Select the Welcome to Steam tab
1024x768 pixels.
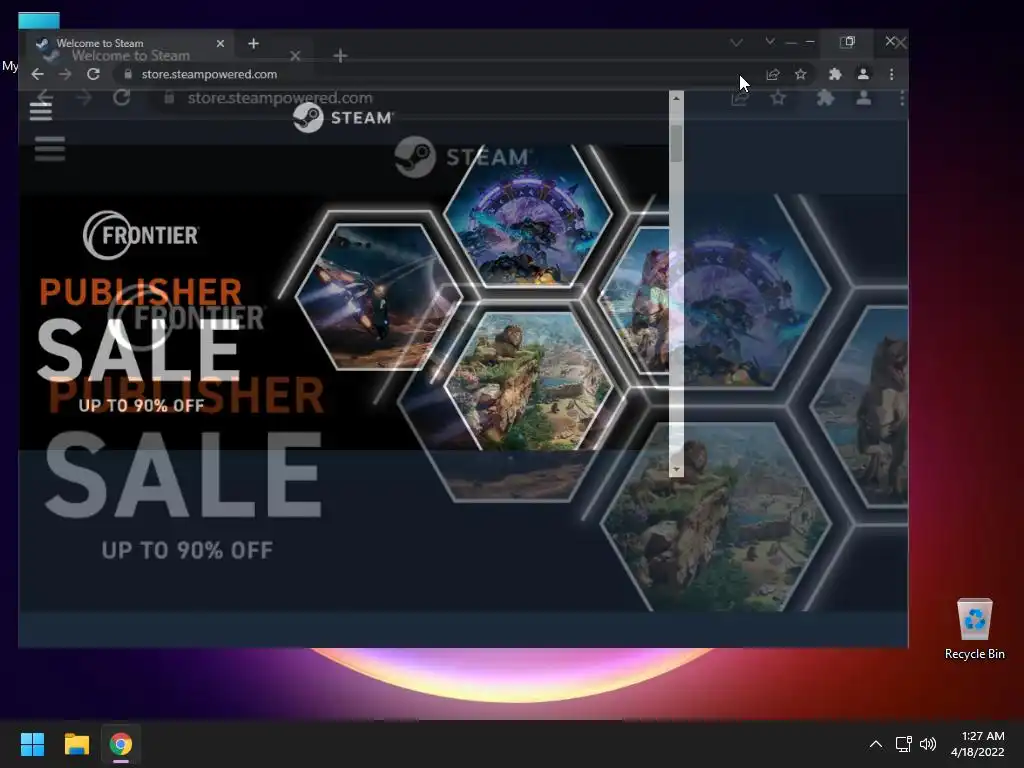[127, 43]
